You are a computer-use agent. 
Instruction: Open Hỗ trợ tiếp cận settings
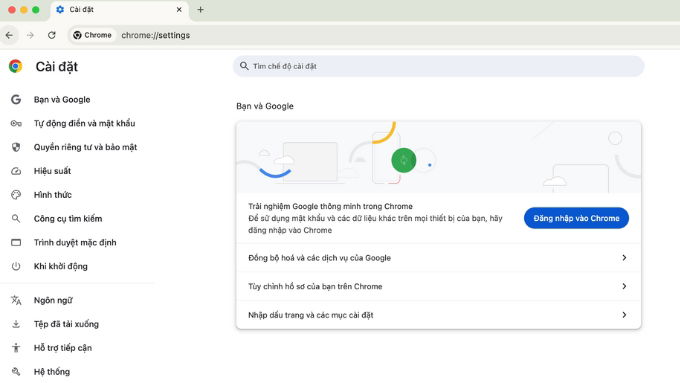(x=63, y=348)
